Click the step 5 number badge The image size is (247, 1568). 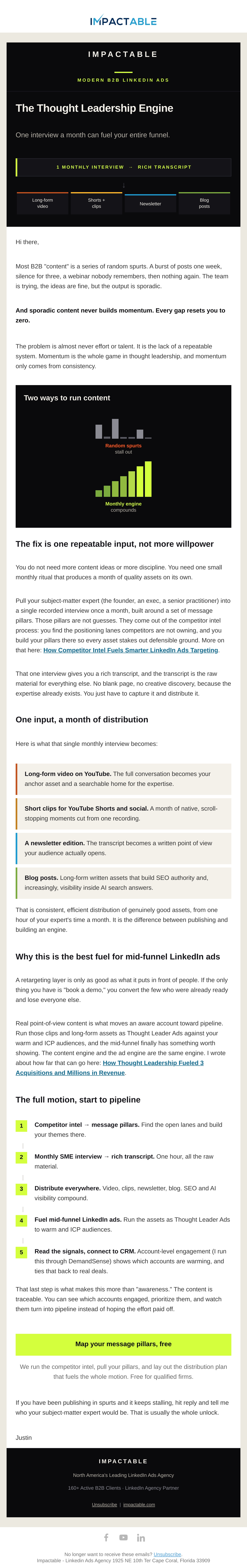(x=21, y=1252)
